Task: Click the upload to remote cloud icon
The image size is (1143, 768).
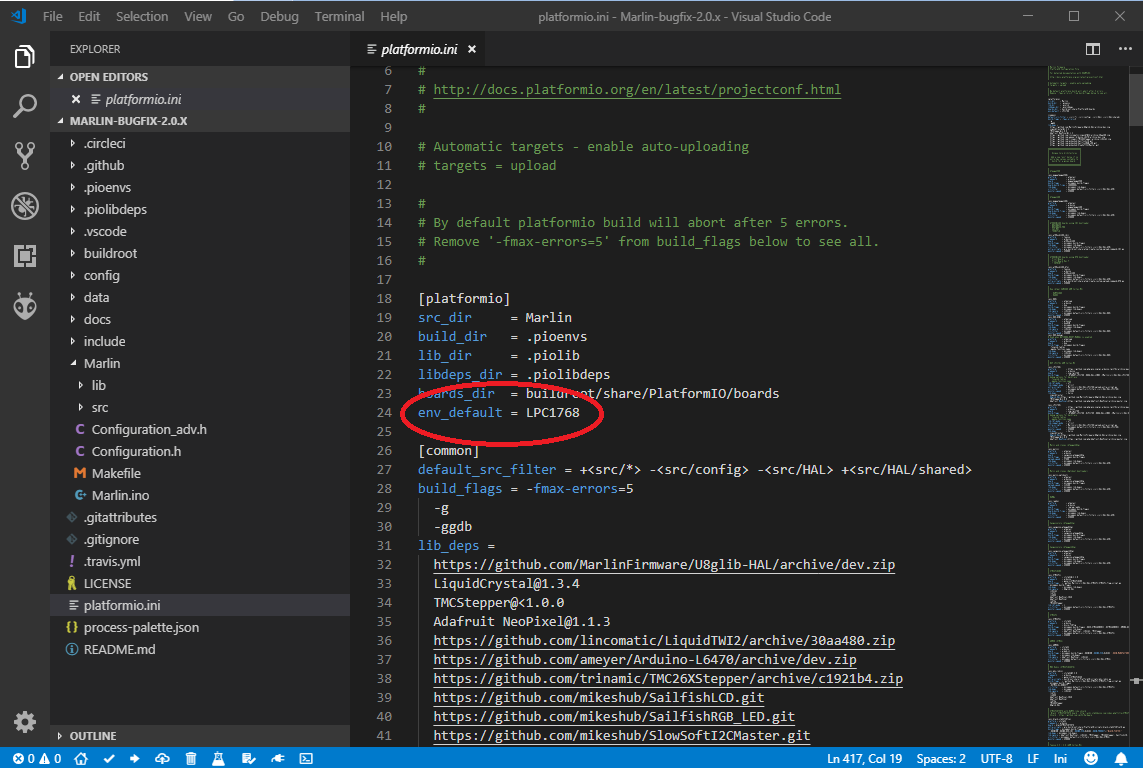Action: [162, 759]
